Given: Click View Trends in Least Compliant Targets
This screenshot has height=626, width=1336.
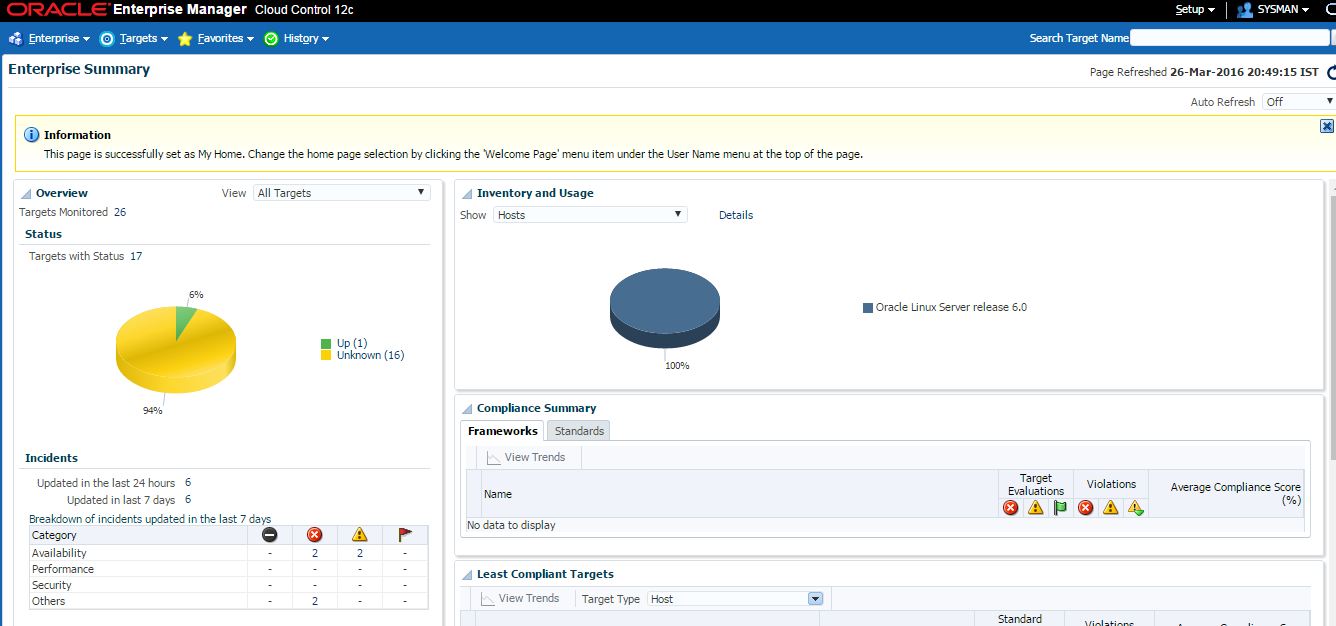Looking at the screenshot, I should tap(520, 598).
